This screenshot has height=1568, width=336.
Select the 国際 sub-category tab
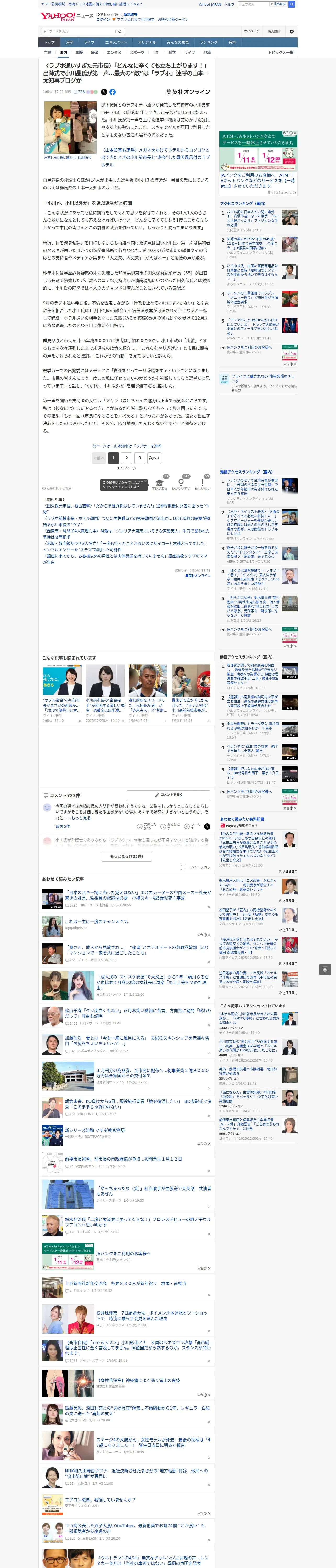click(79, 52)
